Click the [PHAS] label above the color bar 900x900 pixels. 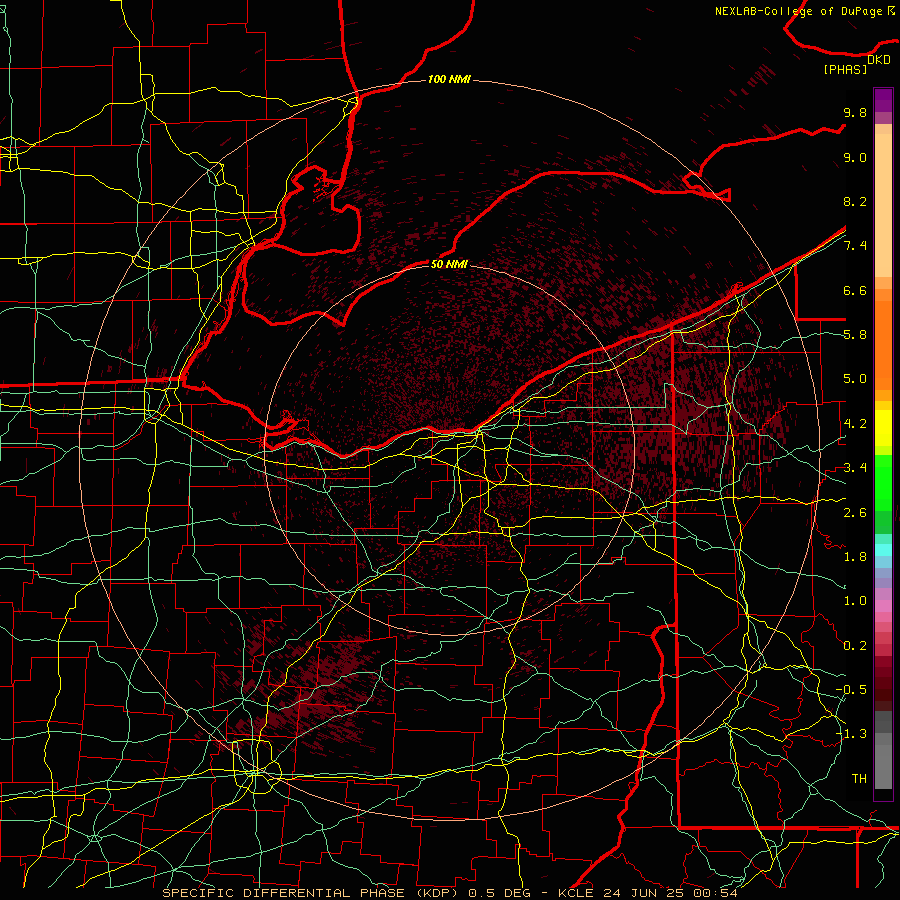[x=845, y=69]
